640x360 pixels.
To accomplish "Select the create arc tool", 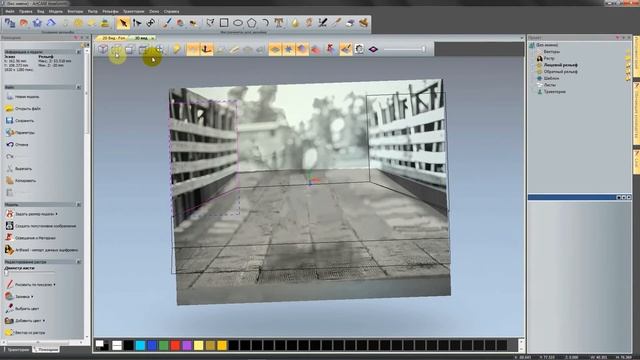I will coord(265,23).
